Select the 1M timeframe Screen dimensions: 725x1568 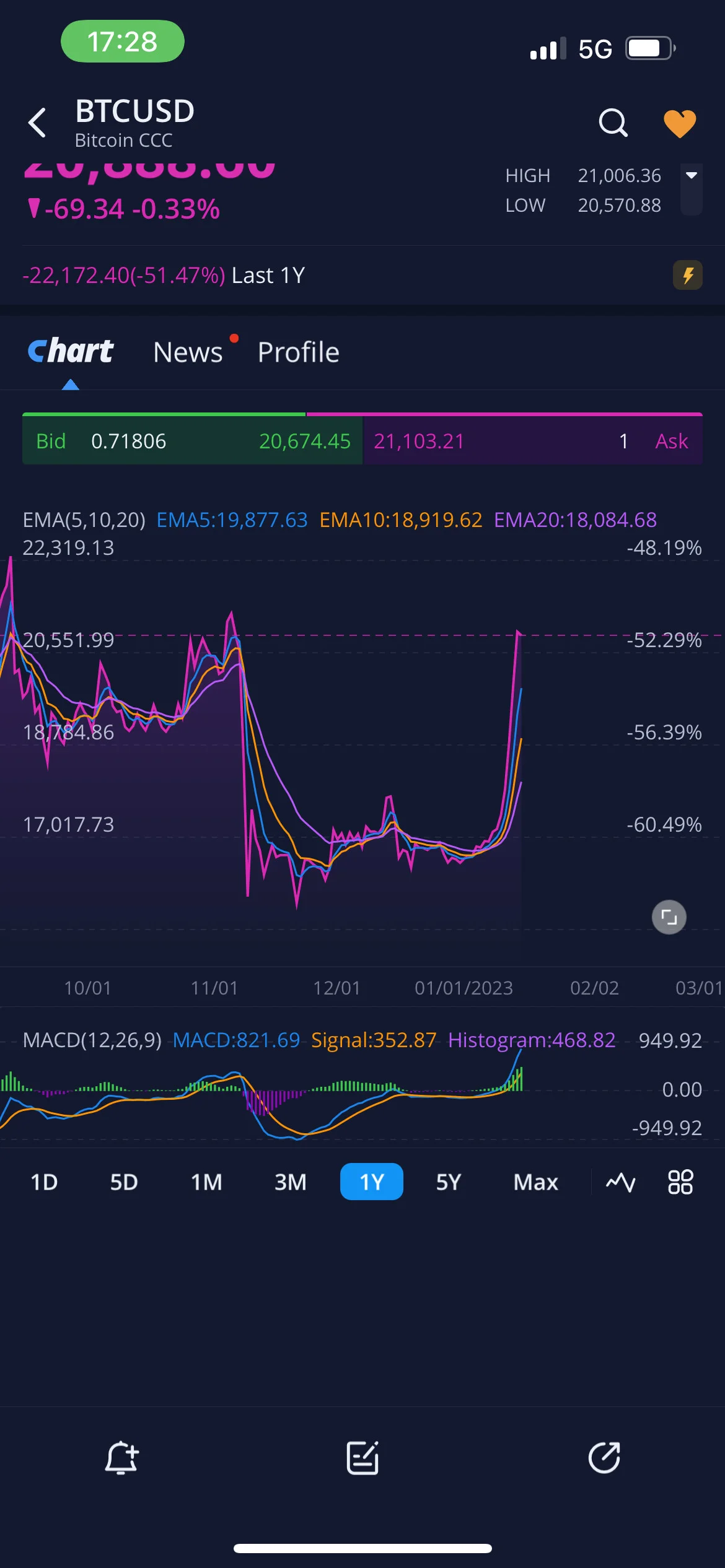click(x=206, y=1182)
